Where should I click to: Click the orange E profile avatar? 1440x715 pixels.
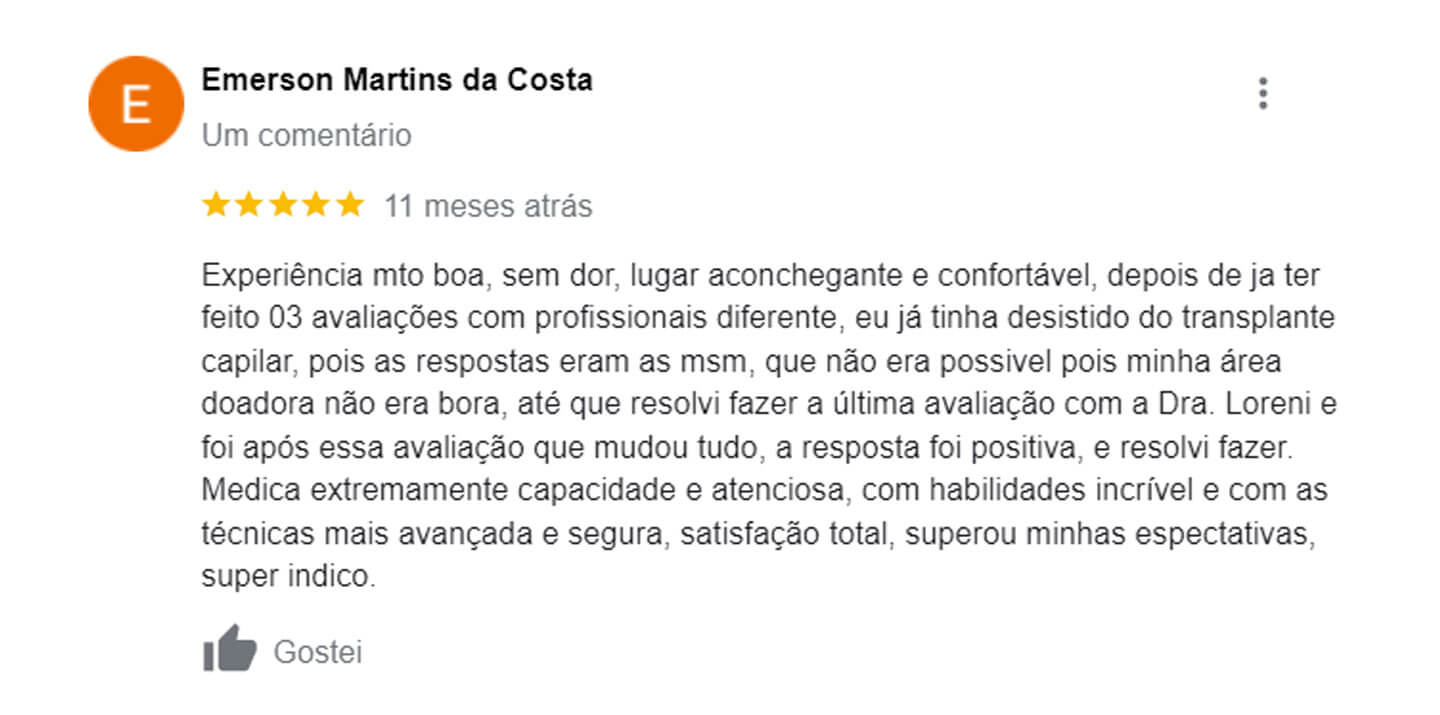[136, 104]
